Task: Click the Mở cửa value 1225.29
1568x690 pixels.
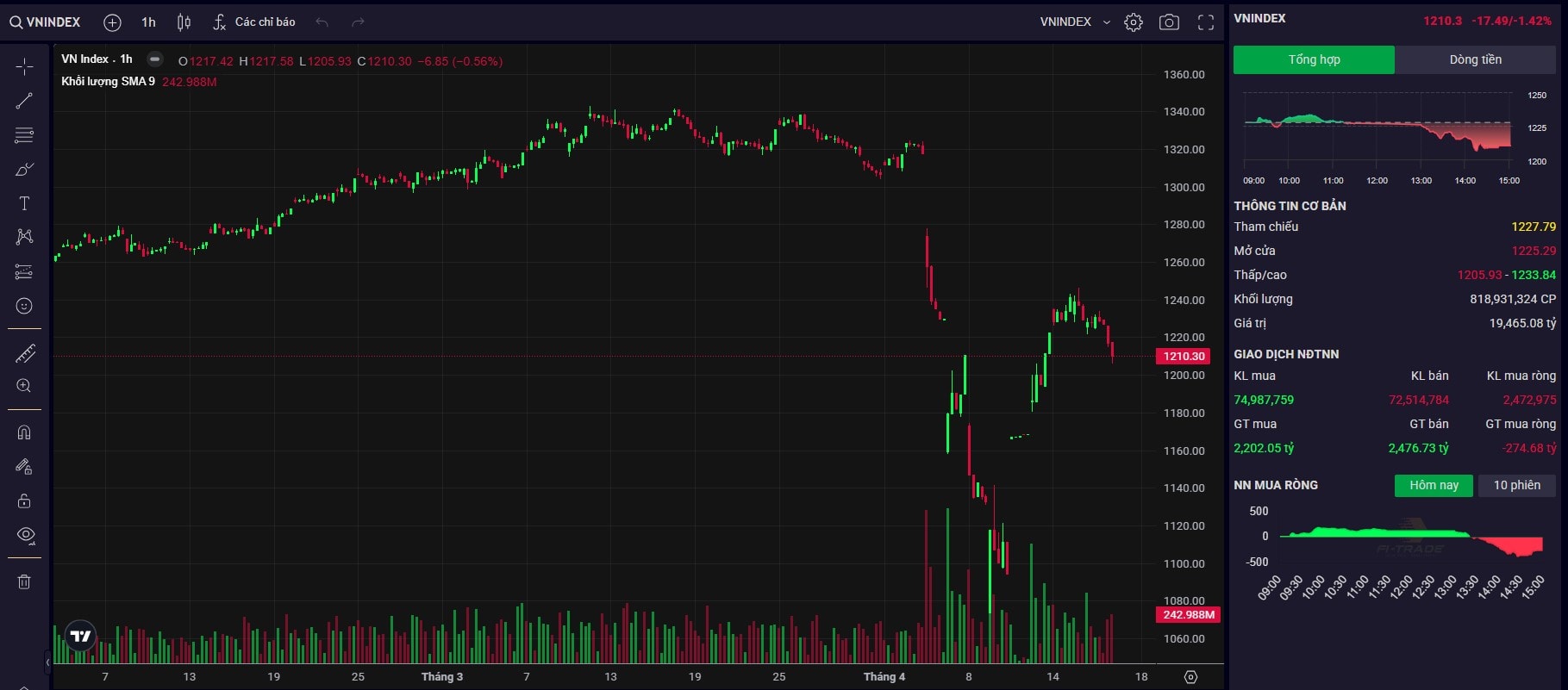Action: [x=1534, y=252]
